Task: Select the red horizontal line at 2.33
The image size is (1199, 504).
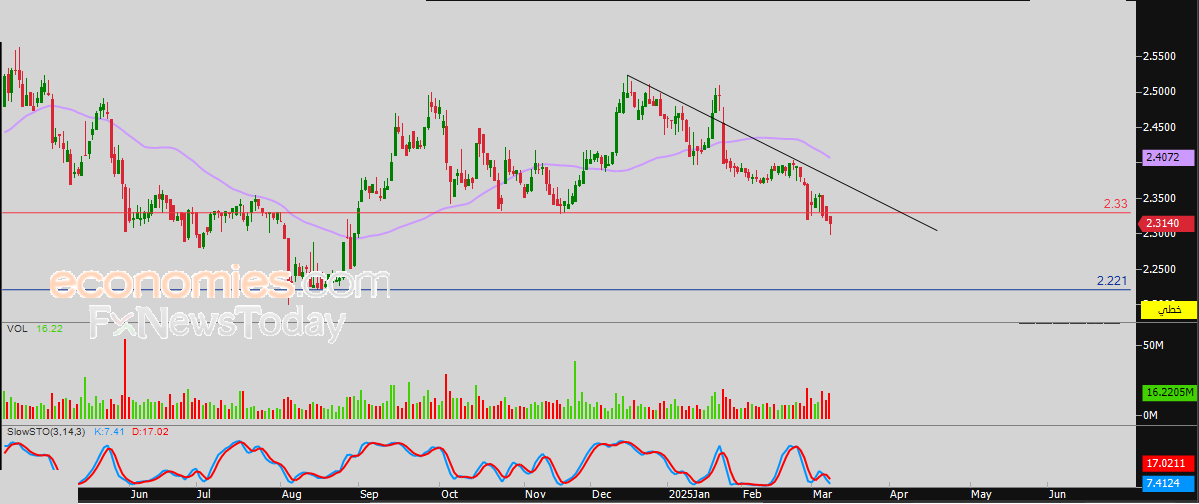Action: (x=566, y=213)
